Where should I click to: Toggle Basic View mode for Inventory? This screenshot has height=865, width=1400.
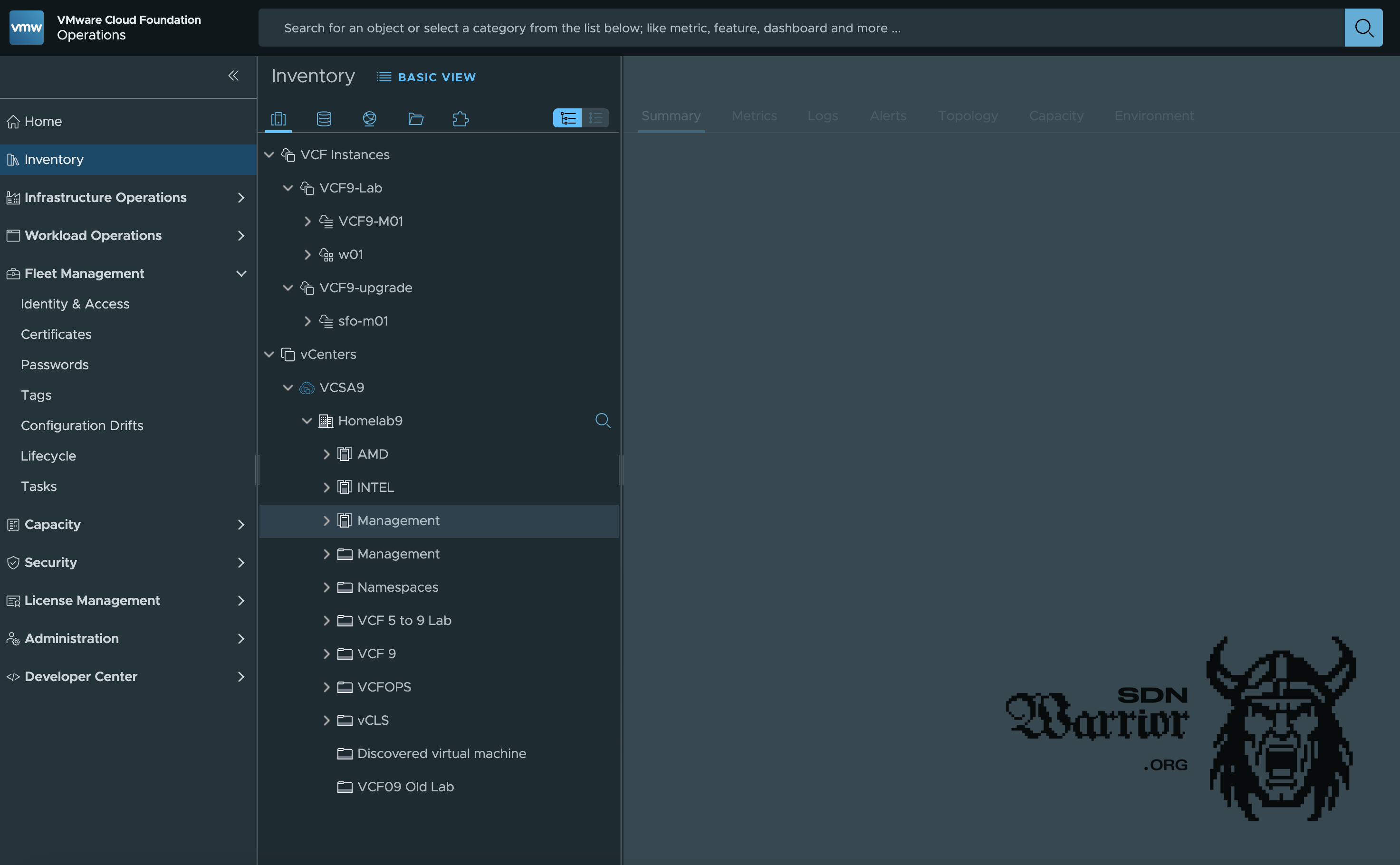pyautogui.click(x=427, y=77)
